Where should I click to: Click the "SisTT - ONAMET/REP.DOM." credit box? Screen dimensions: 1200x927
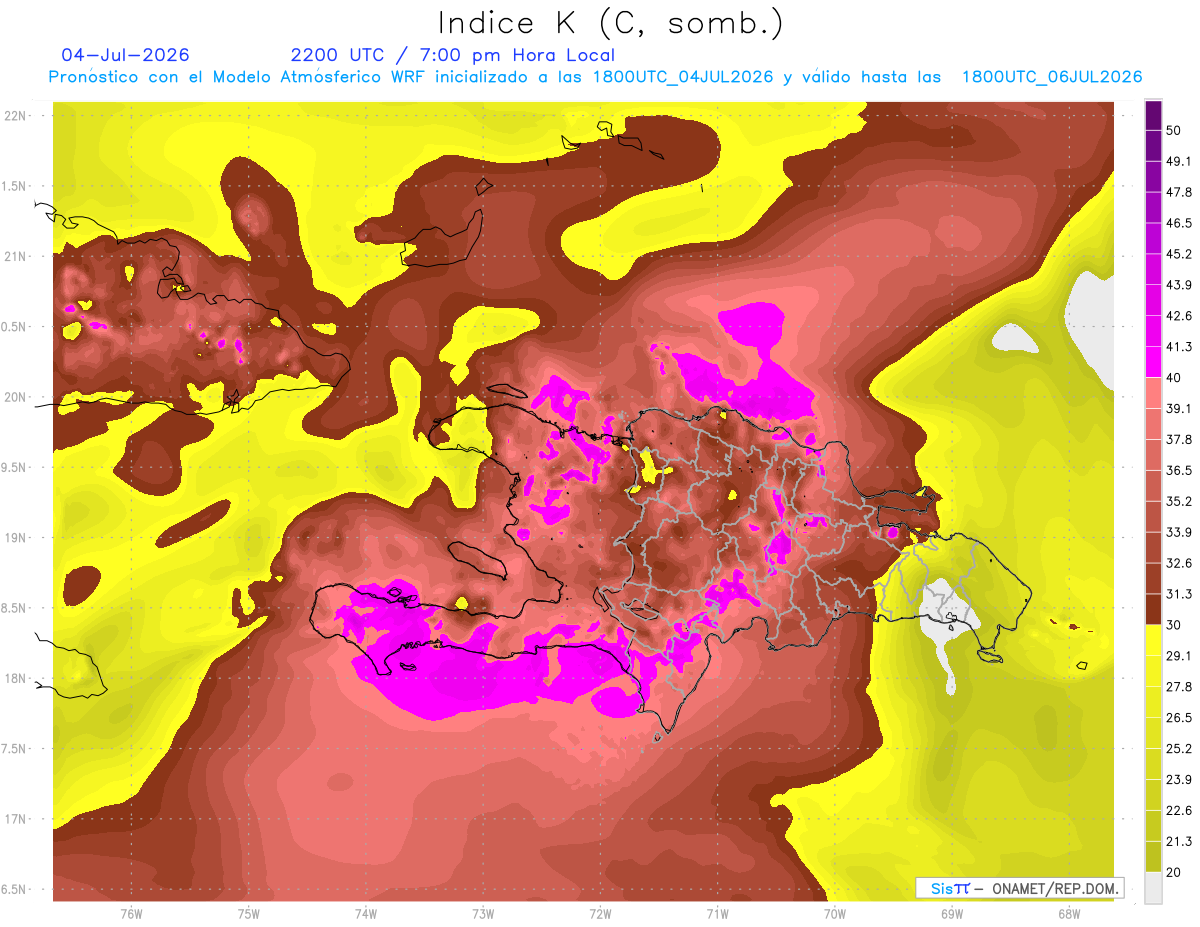point(1019,888)
